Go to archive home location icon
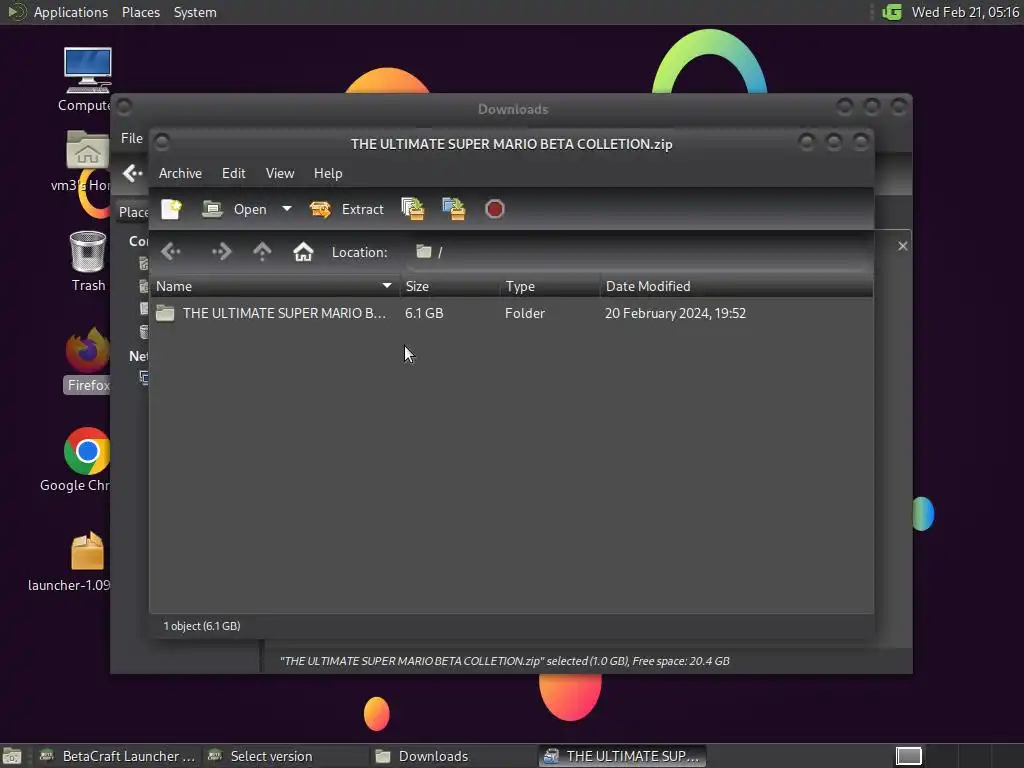This screenshot has height=768, width=1024. 303,251
